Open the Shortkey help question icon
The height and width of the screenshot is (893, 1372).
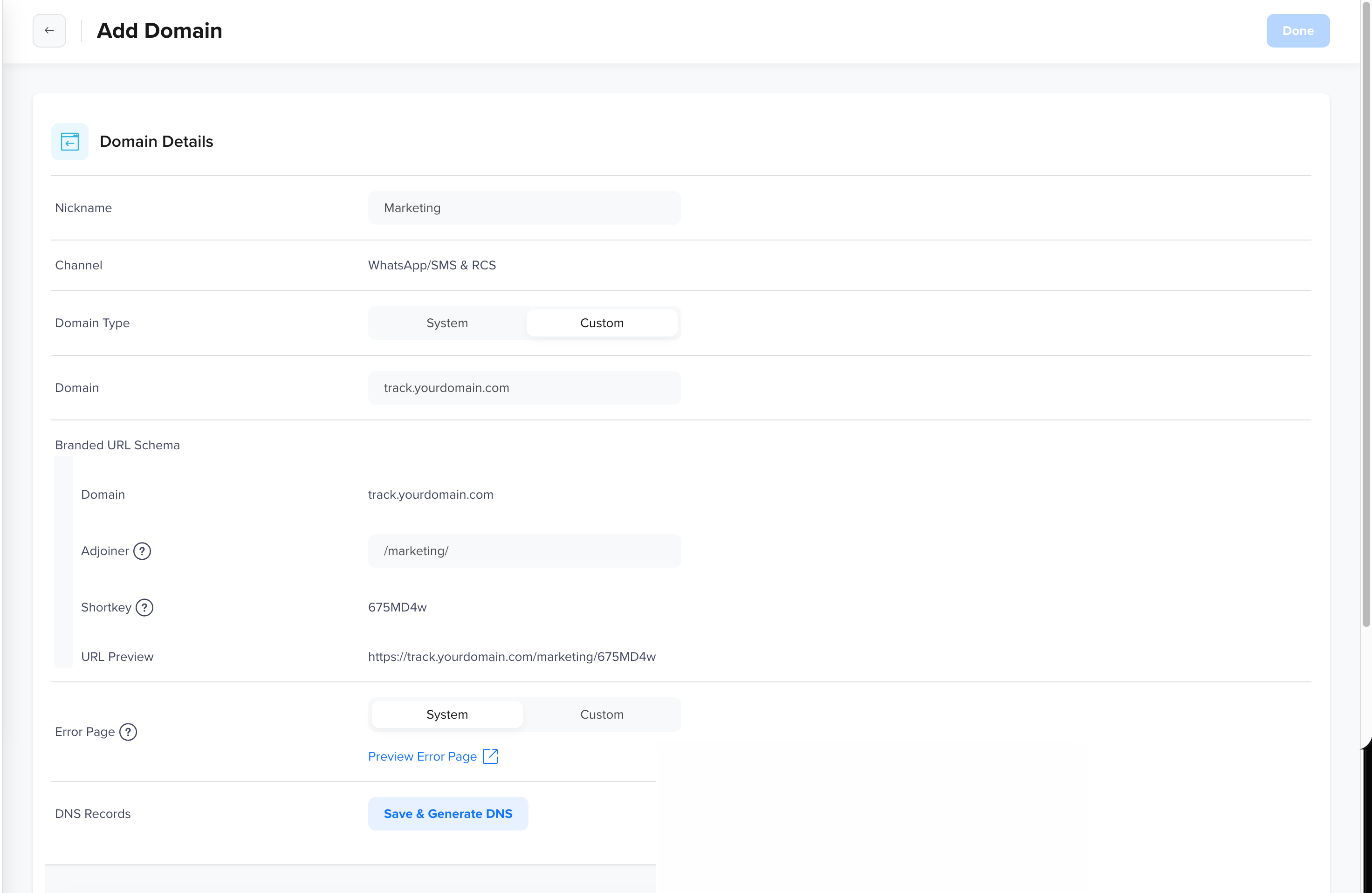tap(144, 608)
